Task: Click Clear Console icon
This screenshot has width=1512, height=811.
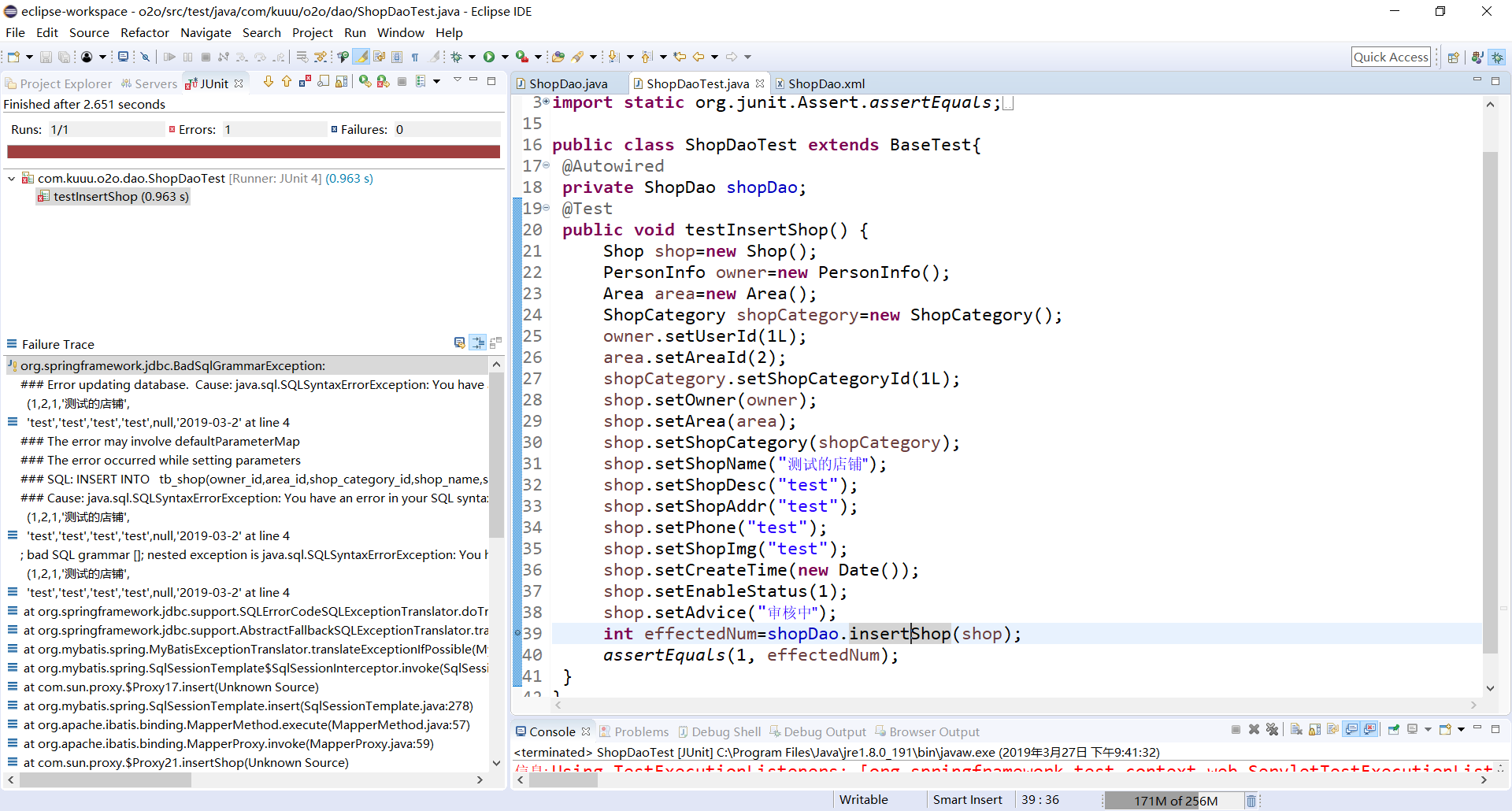Action: point(1296,730)
